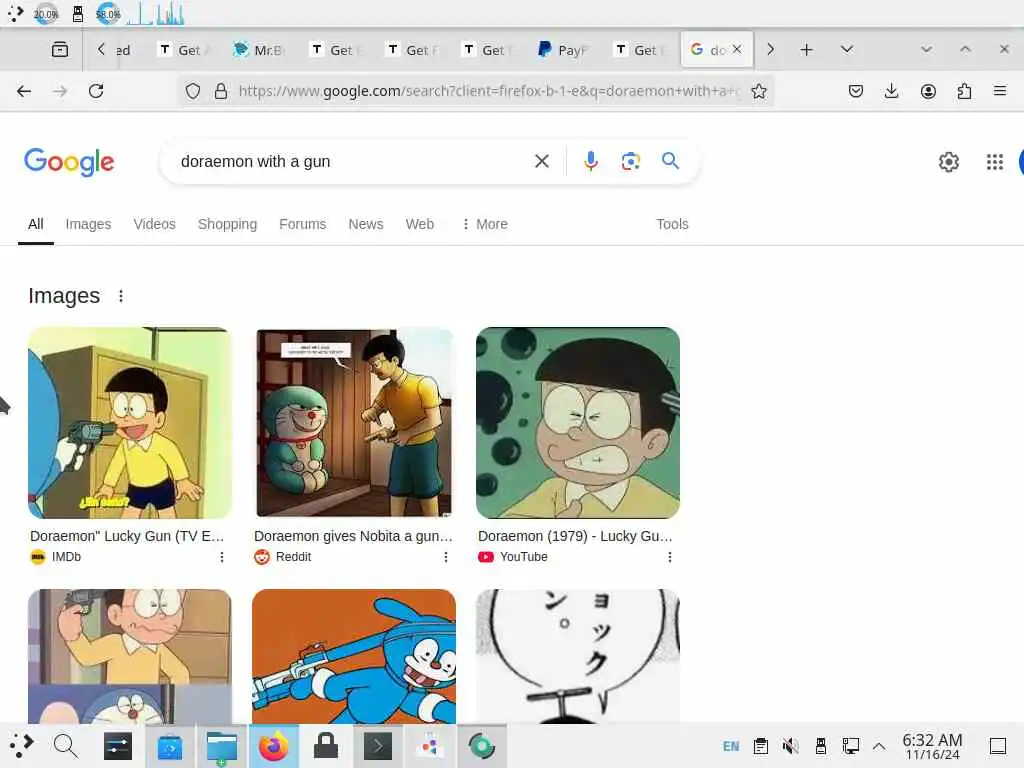
Task: Expand the More search filters menu
Action: [485, 224]
